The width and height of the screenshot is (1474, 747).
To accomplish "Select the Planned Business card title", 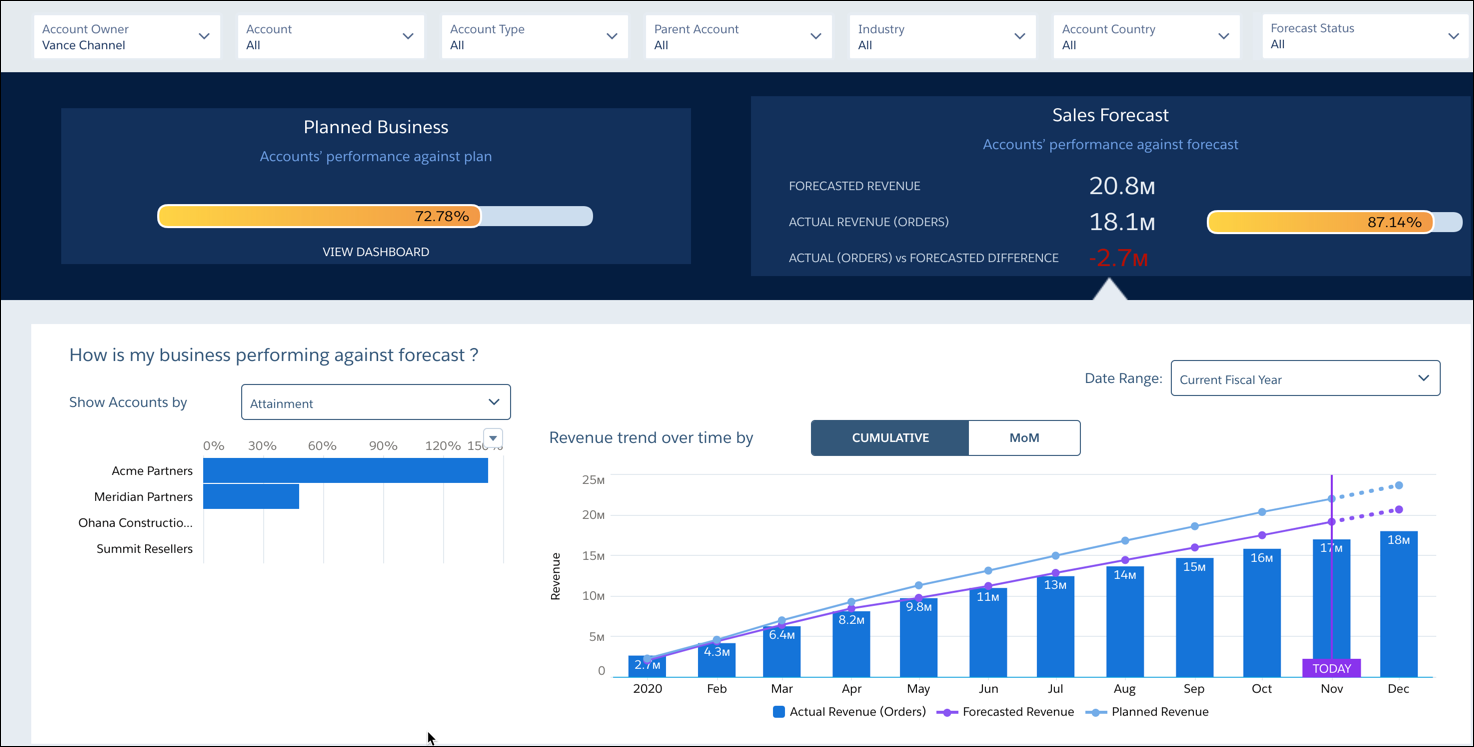I will pyautogui.click(x=376, y=127).
